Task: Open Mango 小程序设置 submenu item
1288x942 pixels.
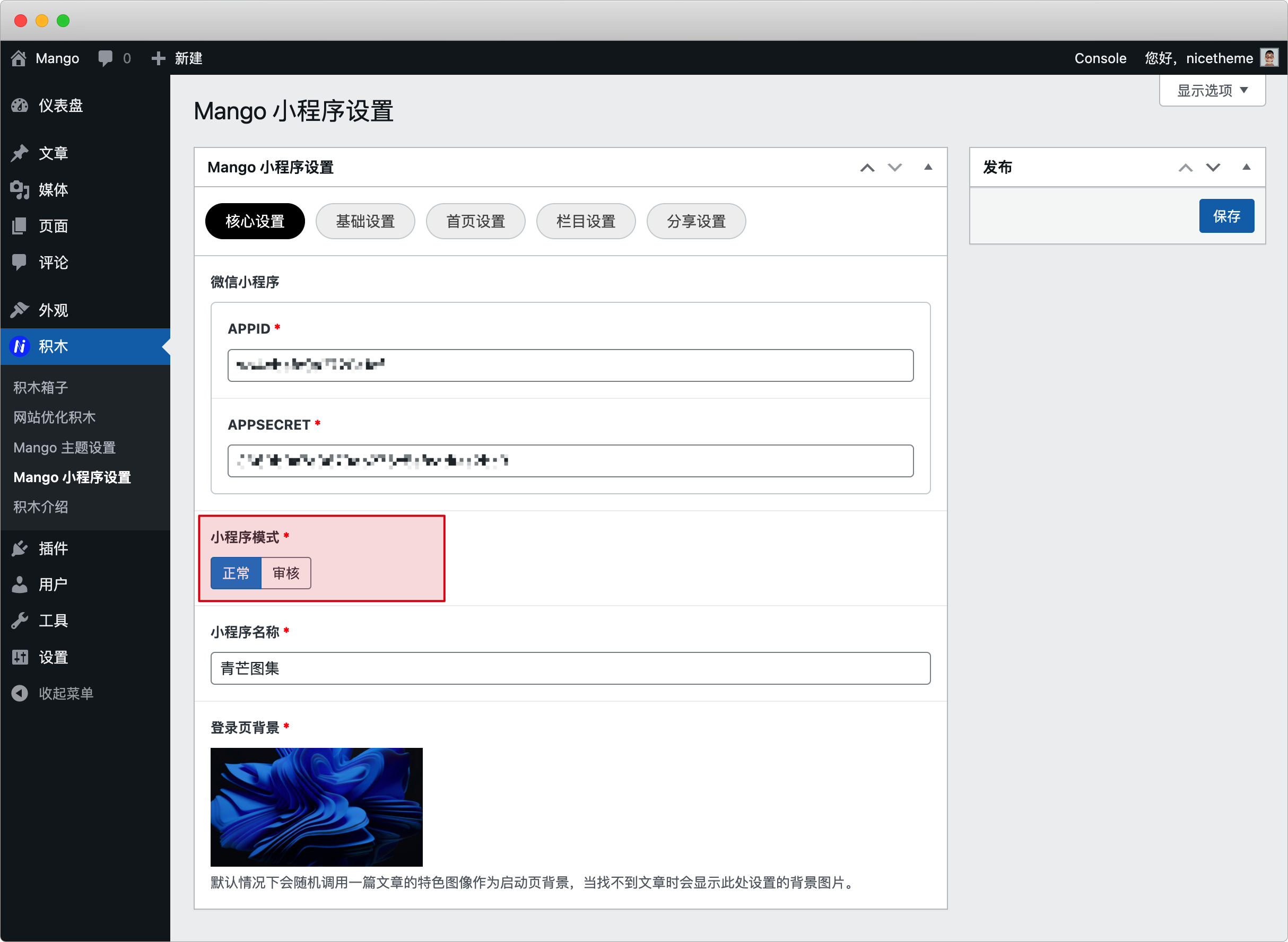Action: pos(72,477)
